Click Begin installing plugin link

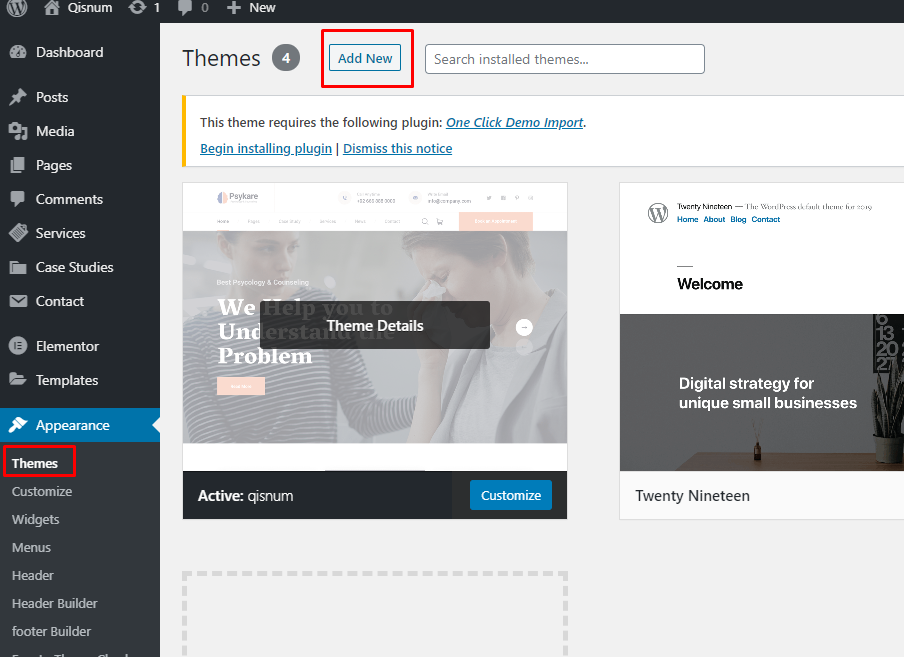click(266, 149)
